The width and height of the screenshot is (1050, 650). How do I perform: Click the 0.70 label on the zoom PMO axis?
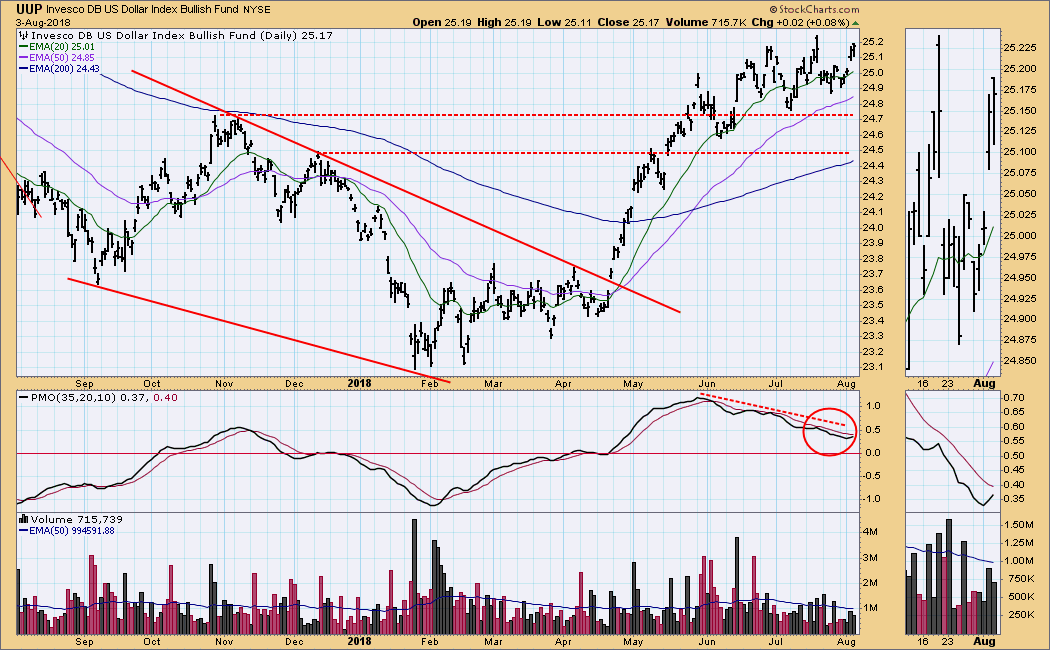(x=1015, y=398)
